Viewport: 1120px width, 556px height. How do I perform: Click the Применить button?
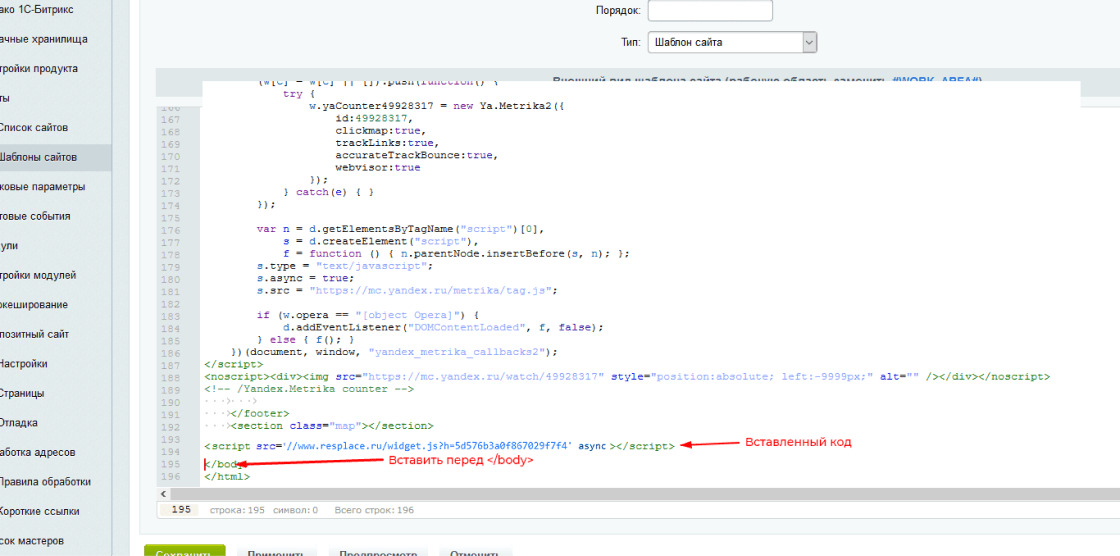click(269, 552)
